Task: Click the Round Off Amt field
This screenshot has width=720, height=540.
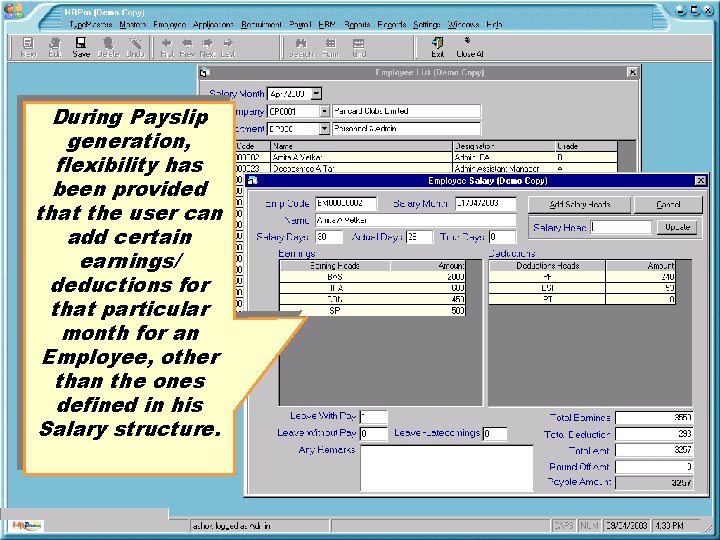Action: pyautogui.click(x=654, y=467)
